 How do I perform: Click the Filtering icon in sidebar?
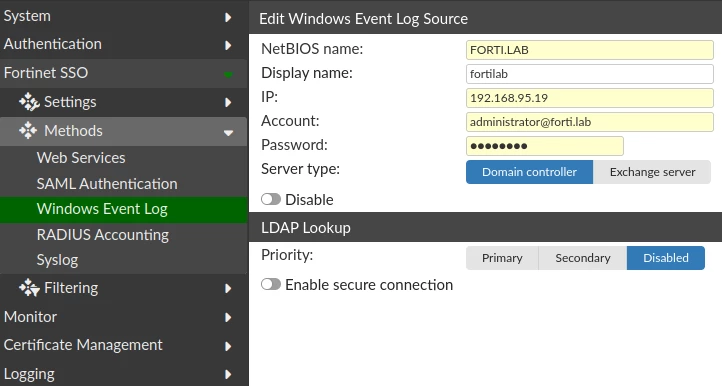coord(29,288)
